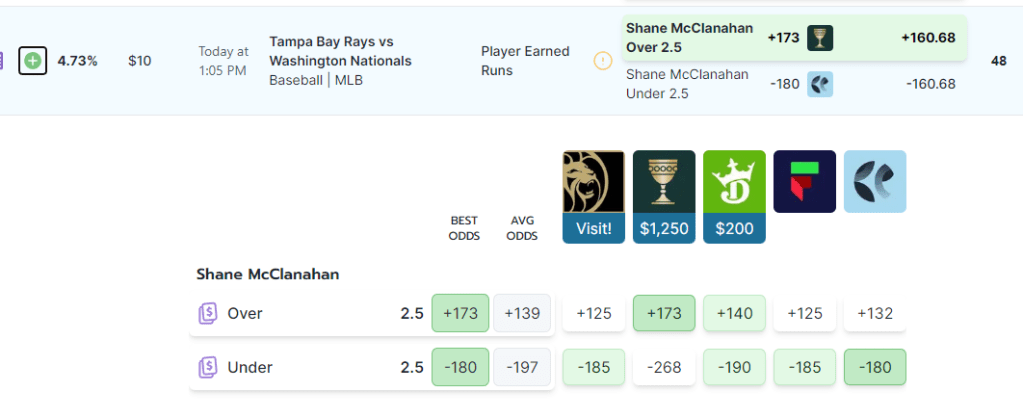Open Tampa Bay Rays vs Washington Nationals matchup
Screen dimensions: 1023x418
tap(340, 52)
